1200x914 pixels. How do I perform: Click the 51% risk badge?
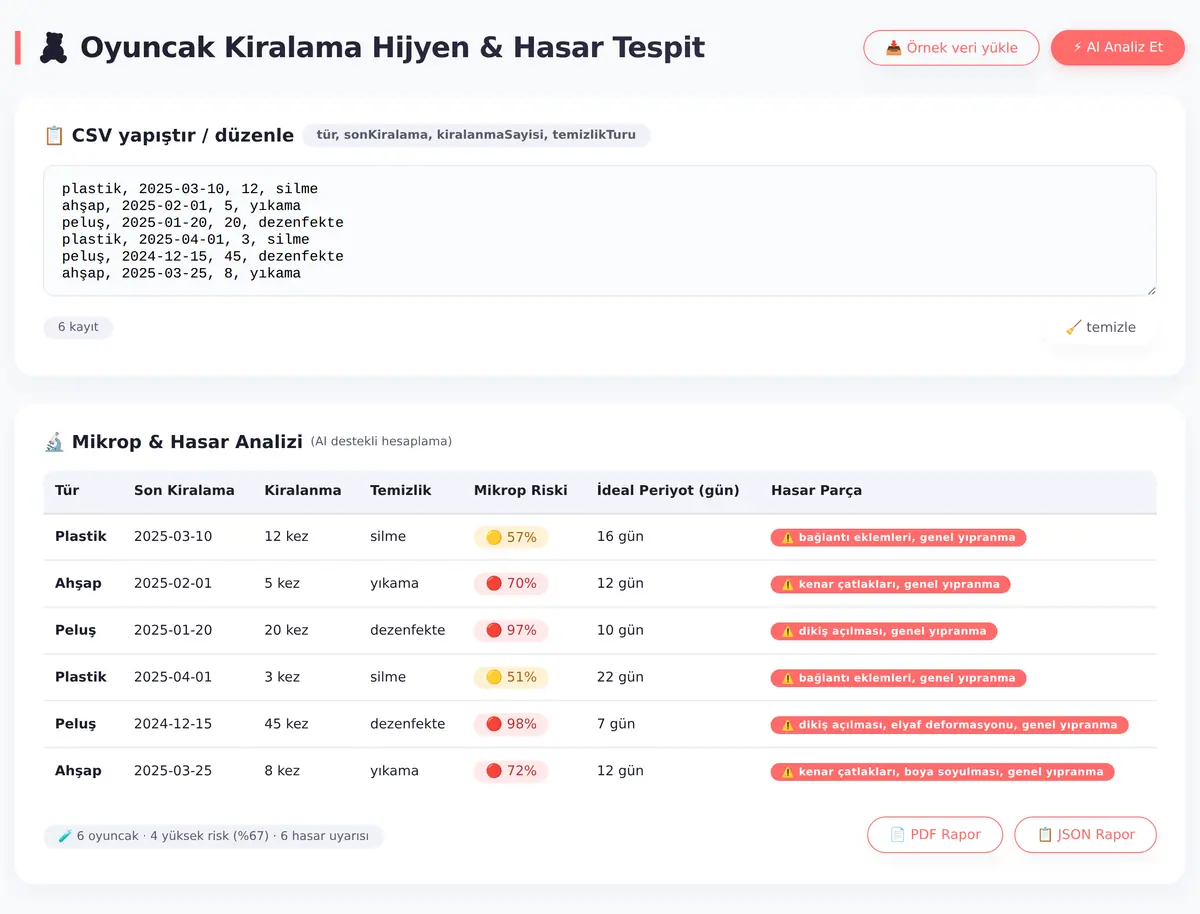click(511, 678)
